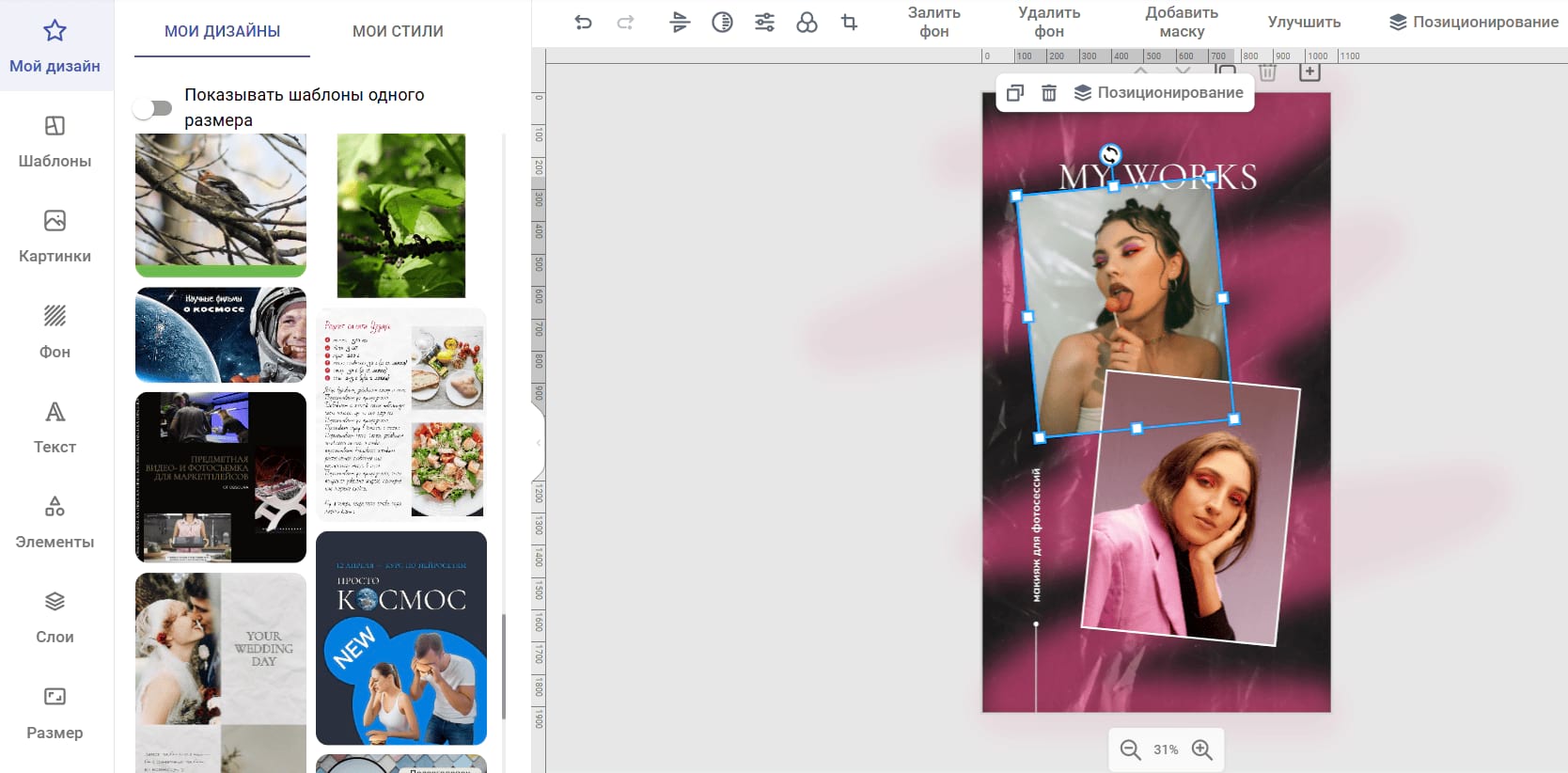
Task: Click the flip image icon
Action: [680, 23]
